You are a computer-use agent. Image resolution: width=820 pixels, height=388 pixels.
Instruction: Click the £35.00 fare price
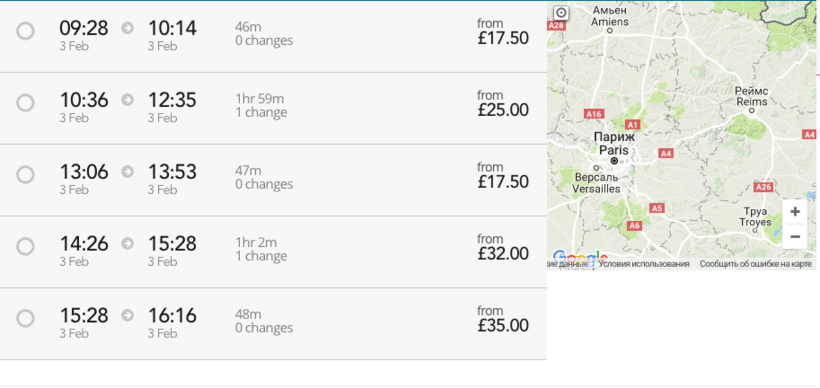click(503, 325)
